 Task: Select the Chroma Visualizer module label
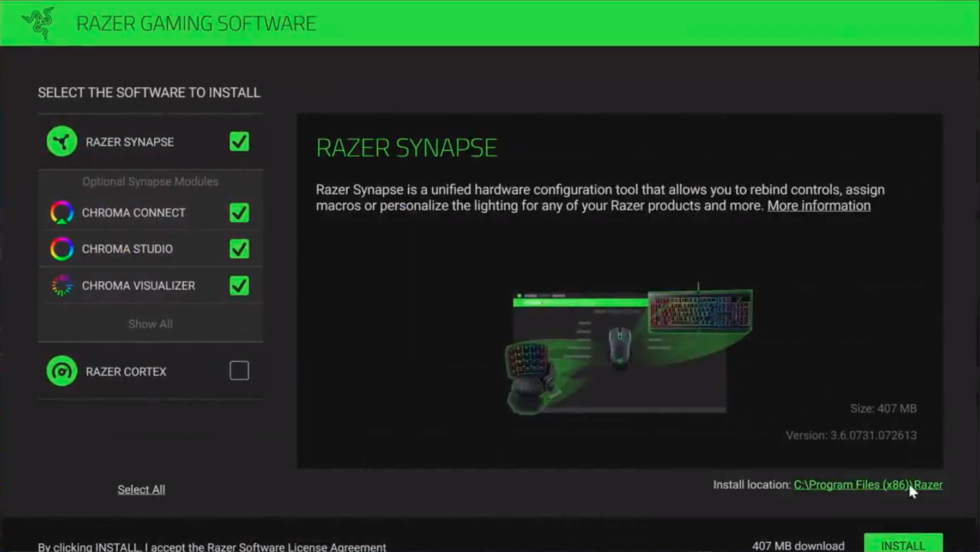pos(138,286)
